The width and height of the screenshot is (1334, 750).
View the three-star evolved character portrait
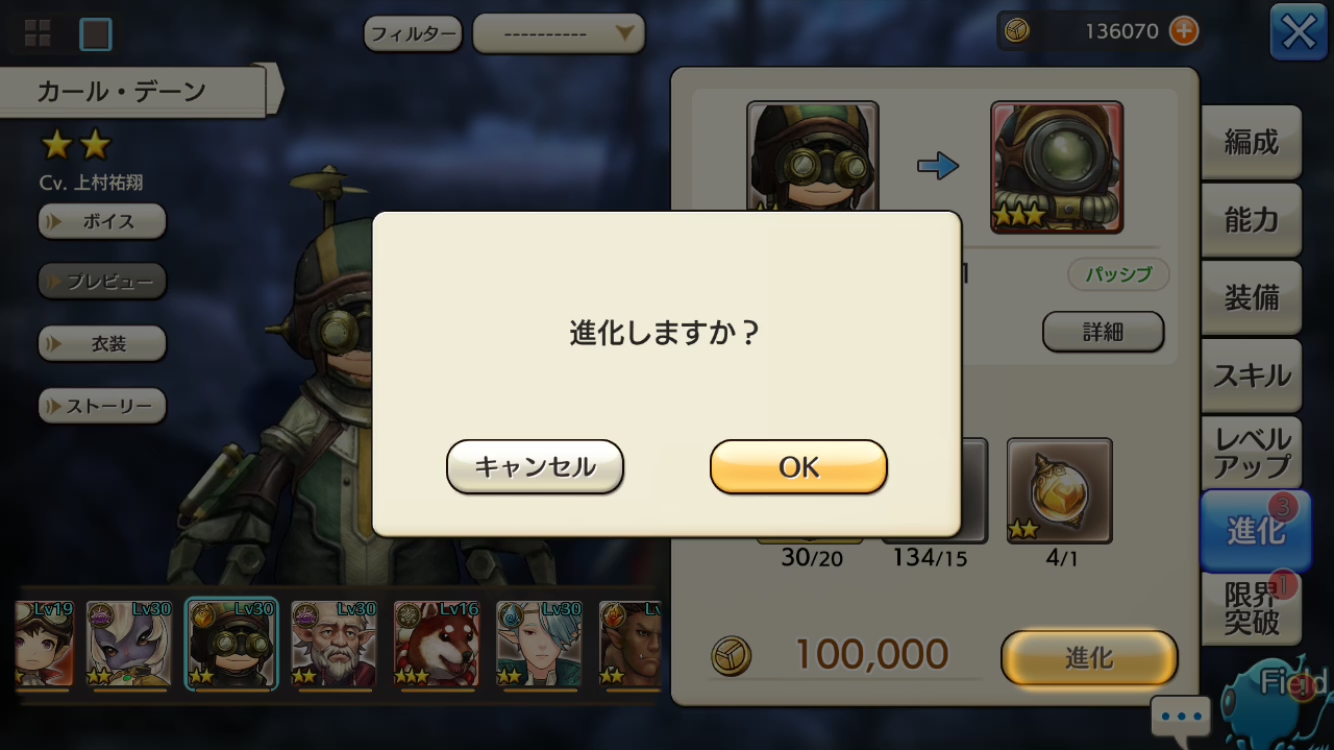pos(1057,167)
